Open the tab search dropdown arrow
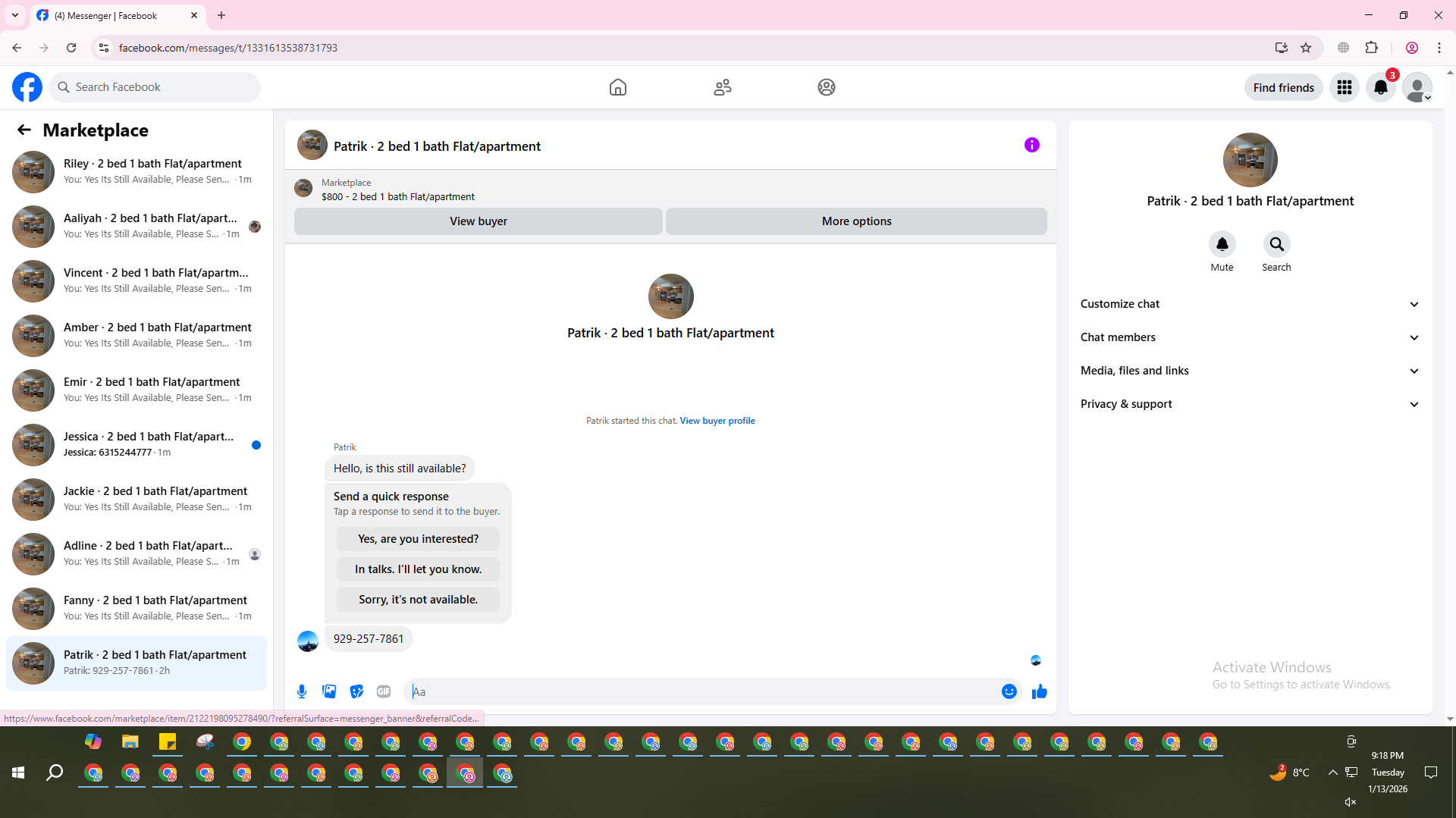Screen dimensions: 1456x818 tap(14, 15)
